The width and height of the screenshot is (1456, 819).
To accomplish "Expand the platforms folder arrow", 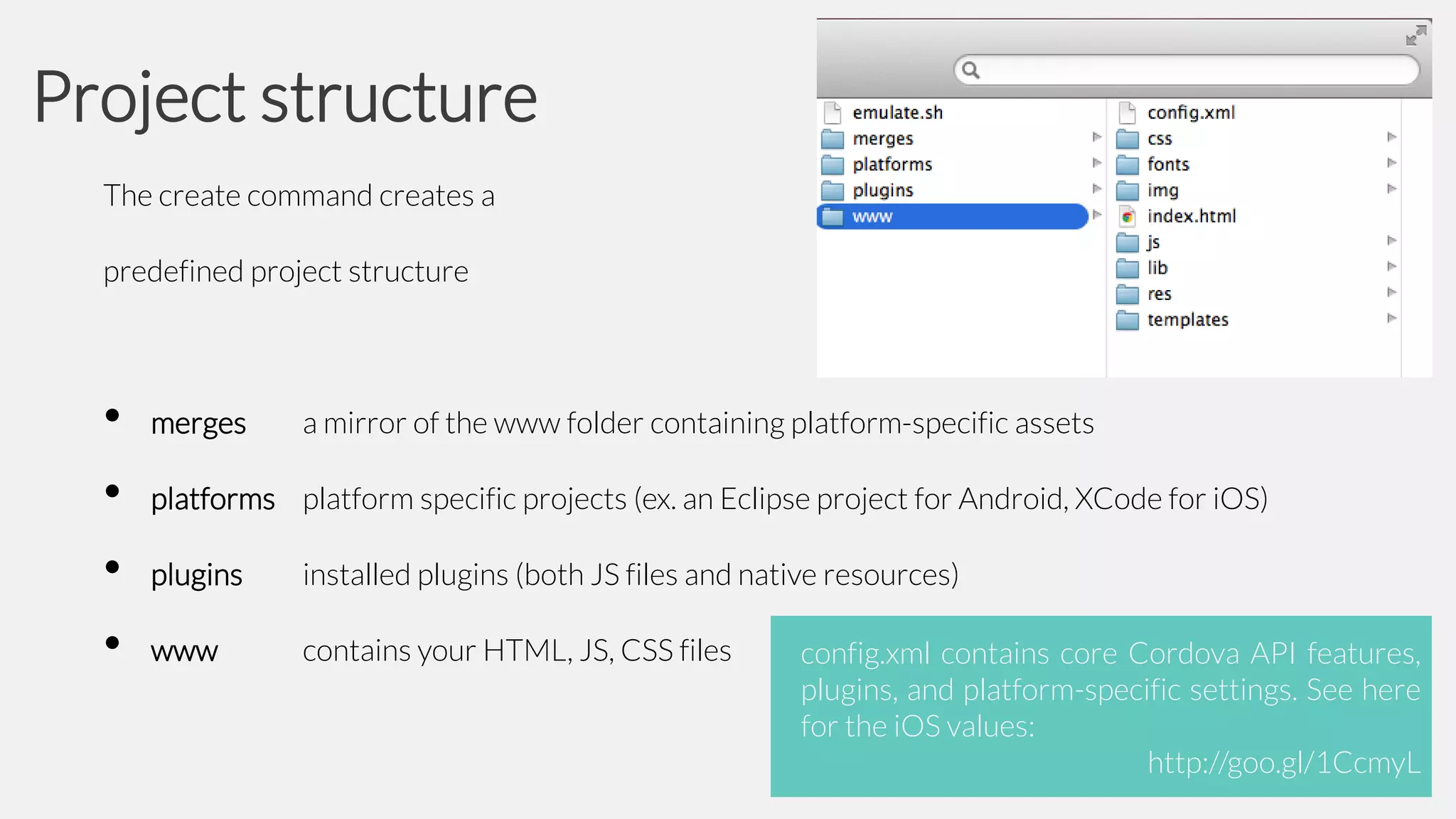I will 1097,163.
